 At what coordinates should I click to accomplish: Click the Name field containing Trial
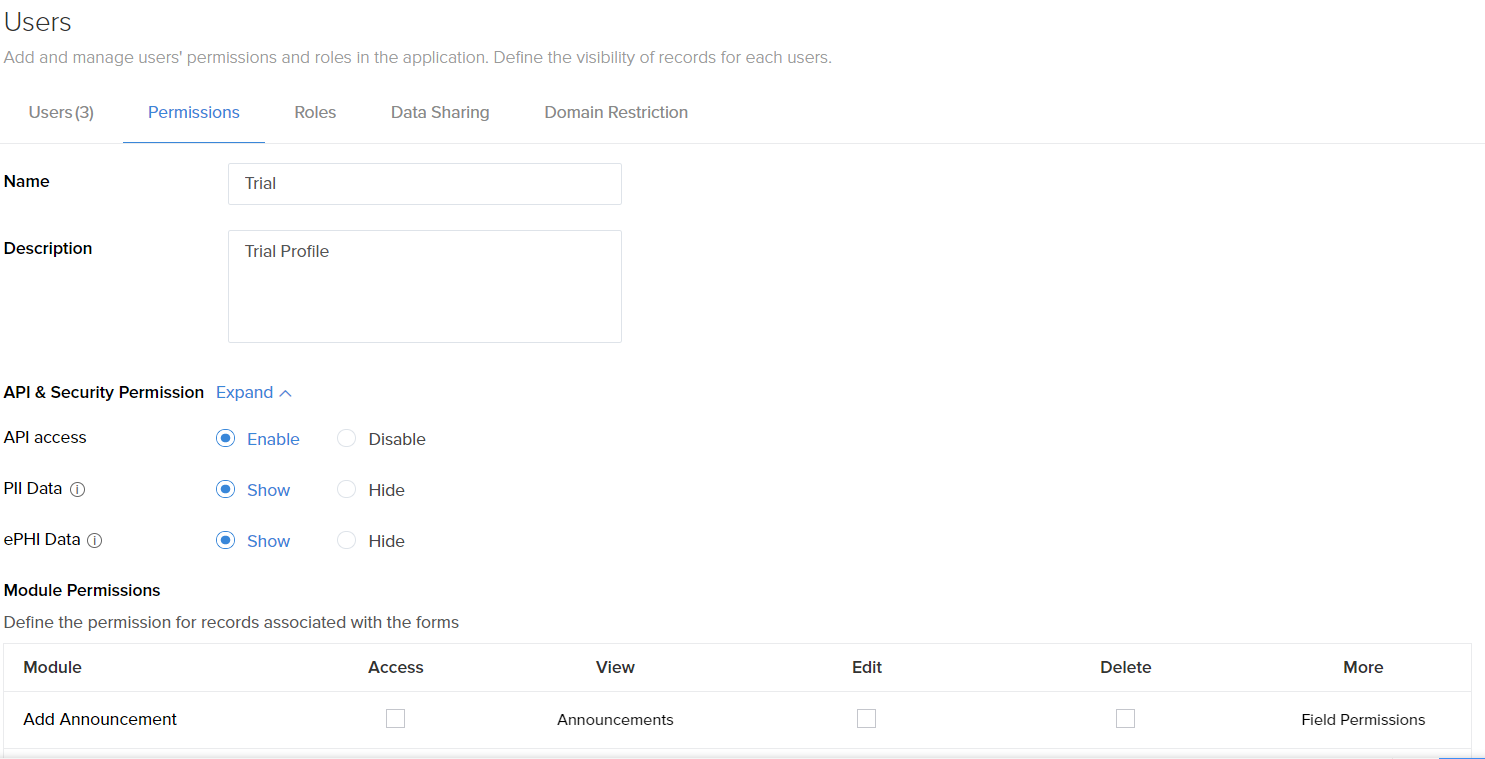[x=424, y=184]
